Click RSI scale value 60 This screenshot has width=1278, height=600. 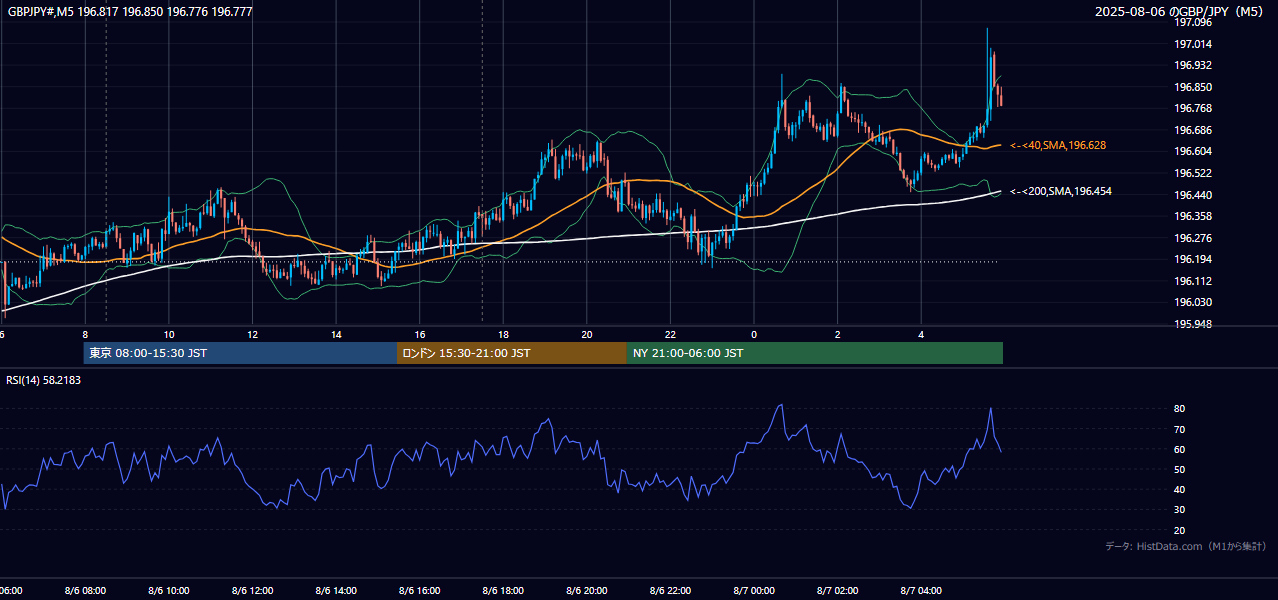click(x=1180, y=449)
